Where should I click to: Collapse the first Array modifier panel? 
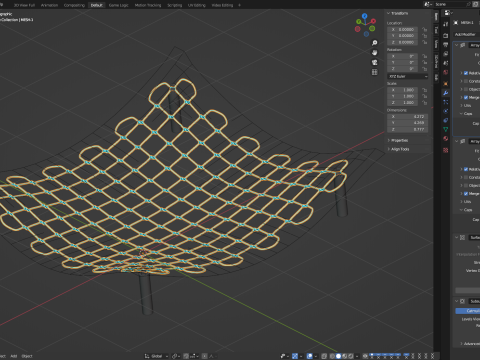pyautogui.click(x=457, y=45)
